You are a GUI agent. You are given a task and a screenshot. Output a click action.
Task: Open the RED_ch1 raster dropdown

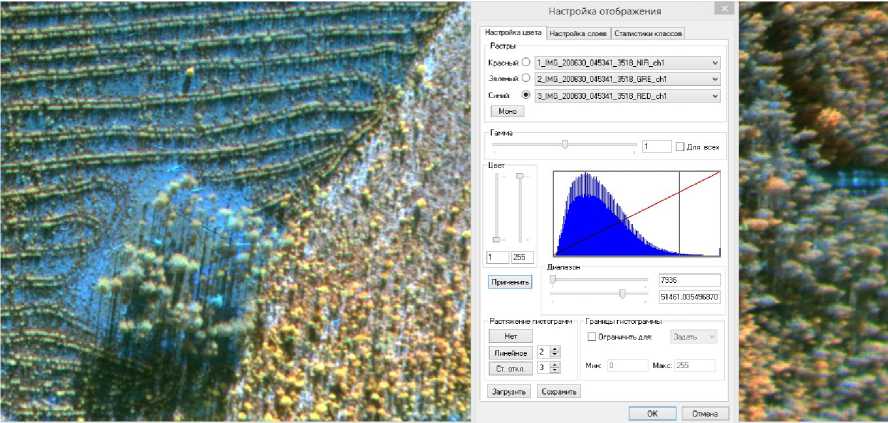627,96
